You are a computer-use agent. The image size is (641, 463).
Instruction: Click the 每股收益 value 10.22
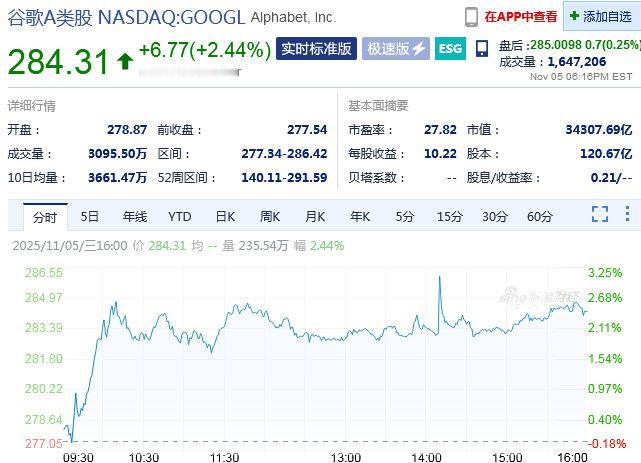click(440, 154)
